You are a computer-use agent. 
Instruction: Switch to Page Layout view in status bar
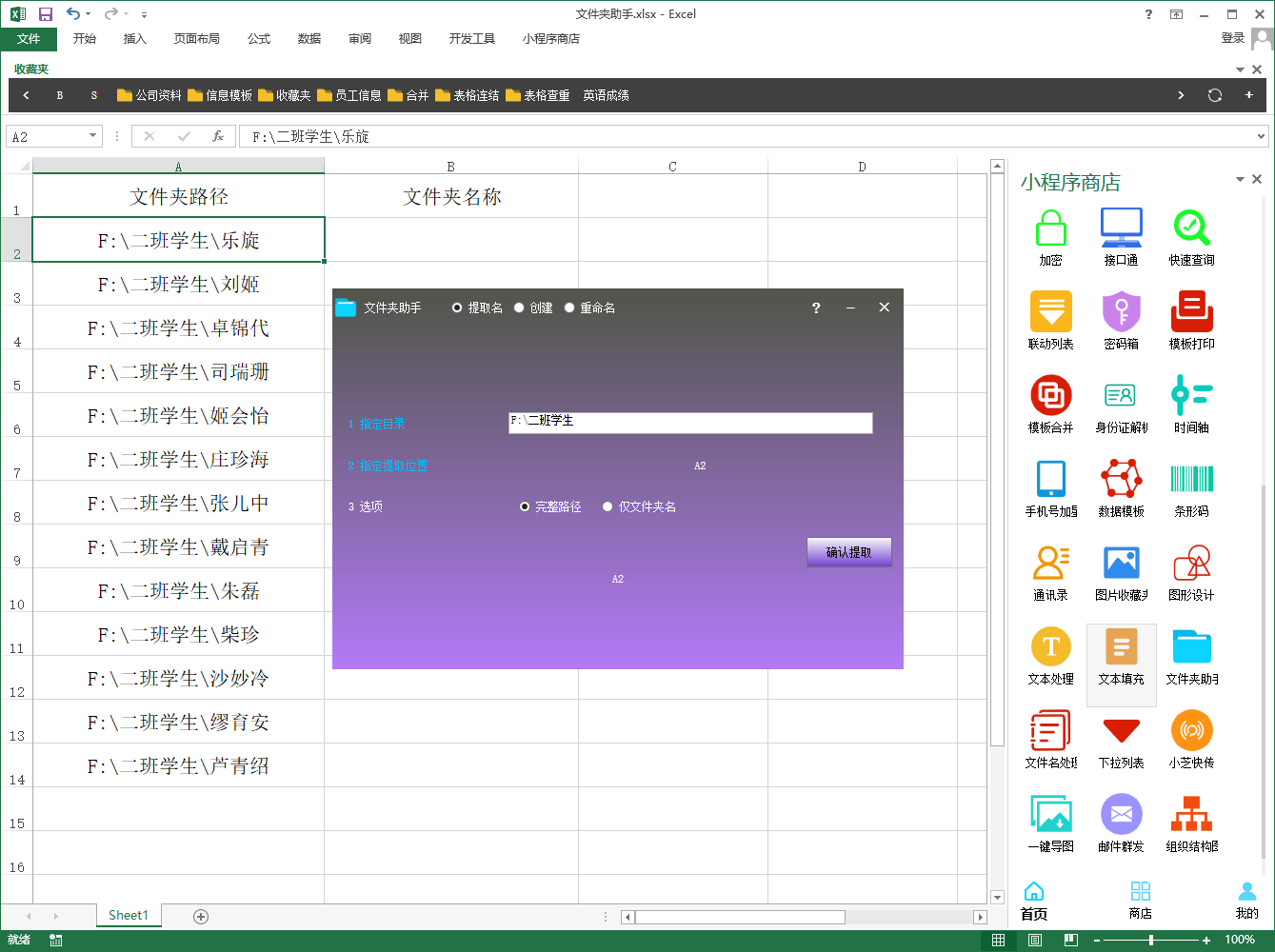coord(1035,940)
